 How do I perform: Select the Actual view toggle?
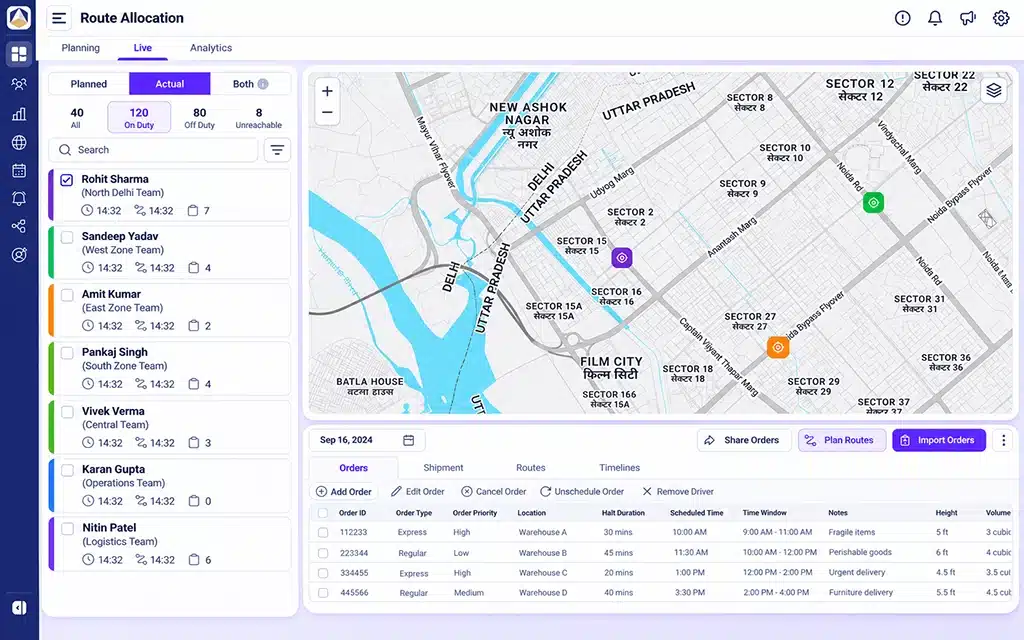[170, 84]
